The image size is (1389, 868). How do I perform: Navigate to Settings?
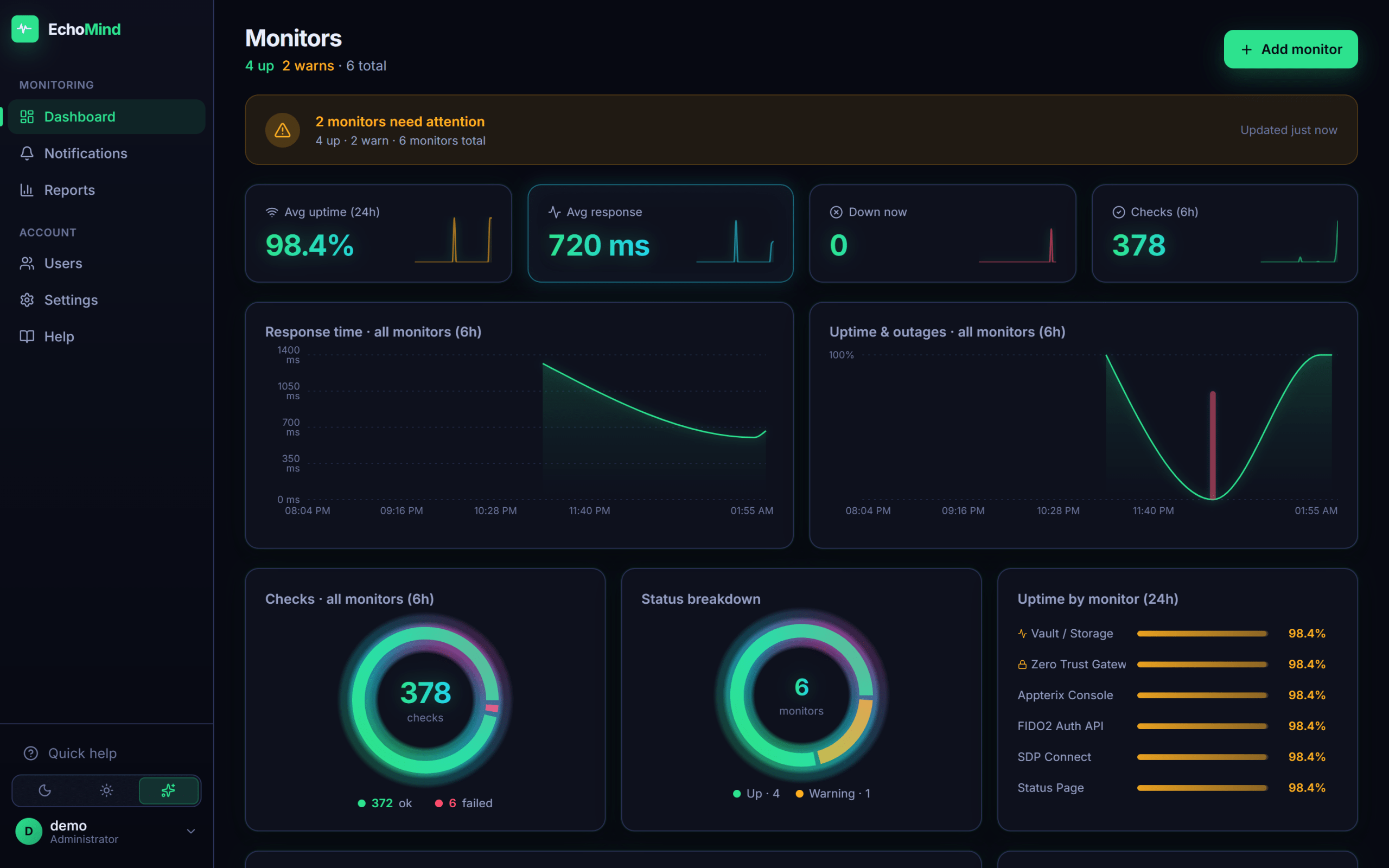coord(107,299)
